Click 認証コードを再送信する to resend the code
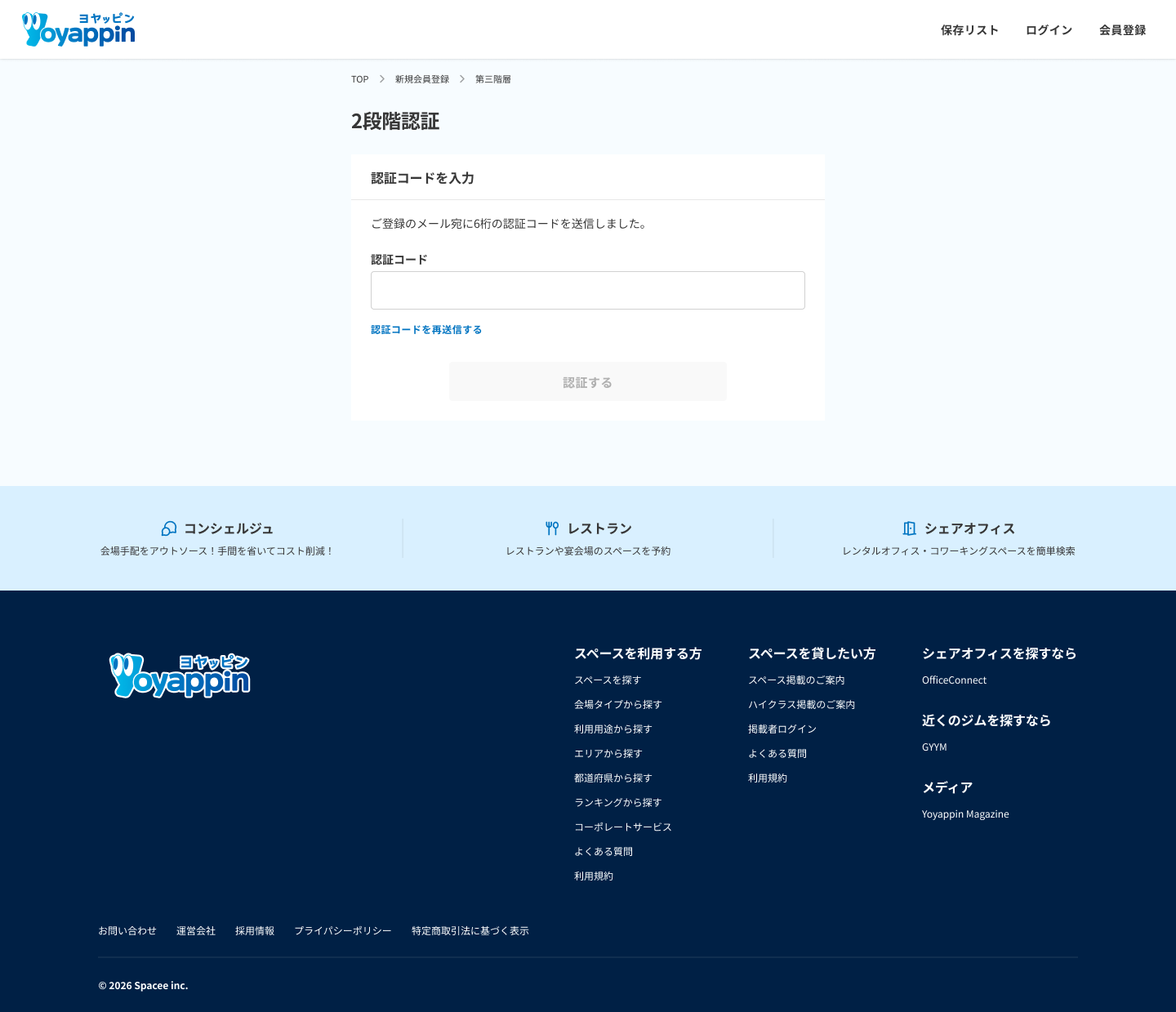 [x=425, y=329]
